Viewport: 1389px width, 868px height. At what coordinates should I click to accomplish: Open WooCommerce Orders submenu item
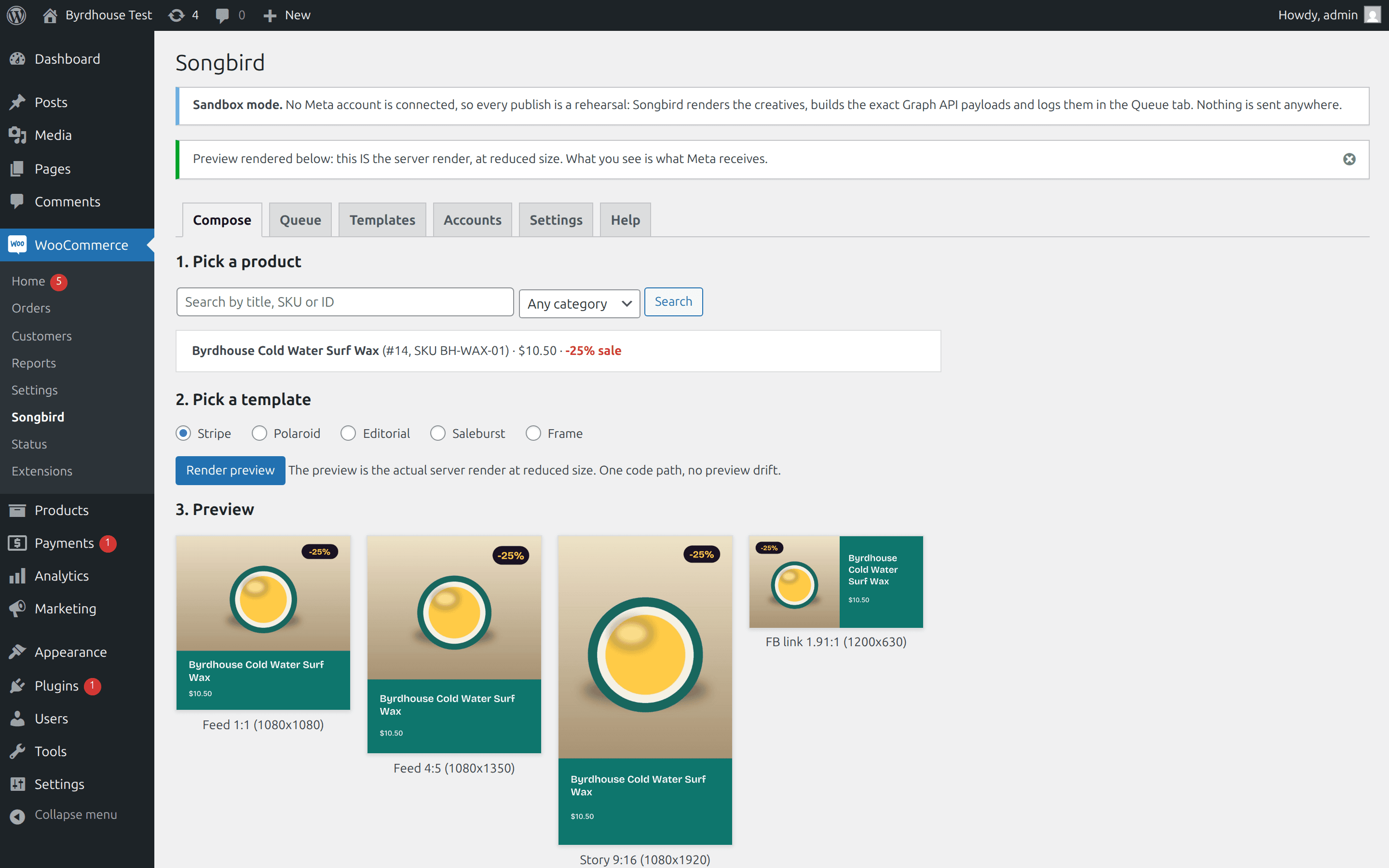pyautogui.click(x=31, y=308)
